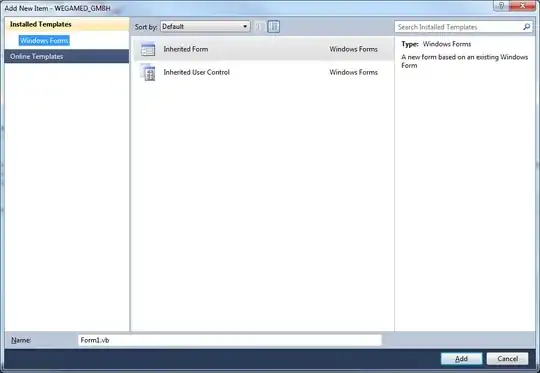This screenshot has width=540, height=373.
Task: Switch to medium icons view
Action: click(274, 27)
